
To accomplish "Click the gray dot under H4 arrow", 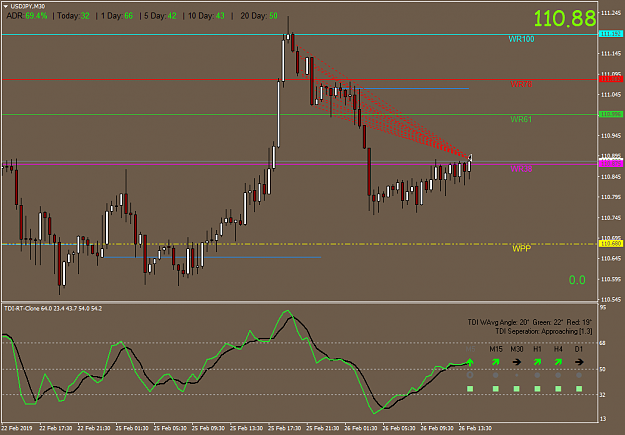I will click(x=558, y=375).
